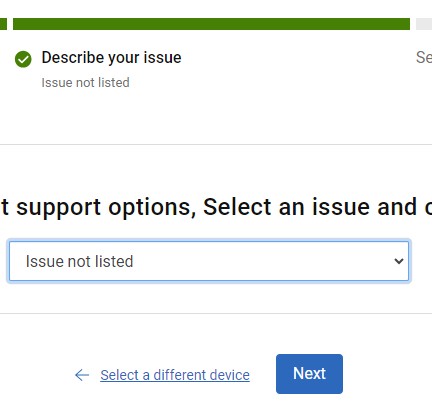Open the partially visible Se step on right
The image size is (432, 408).
pos(424,57)
